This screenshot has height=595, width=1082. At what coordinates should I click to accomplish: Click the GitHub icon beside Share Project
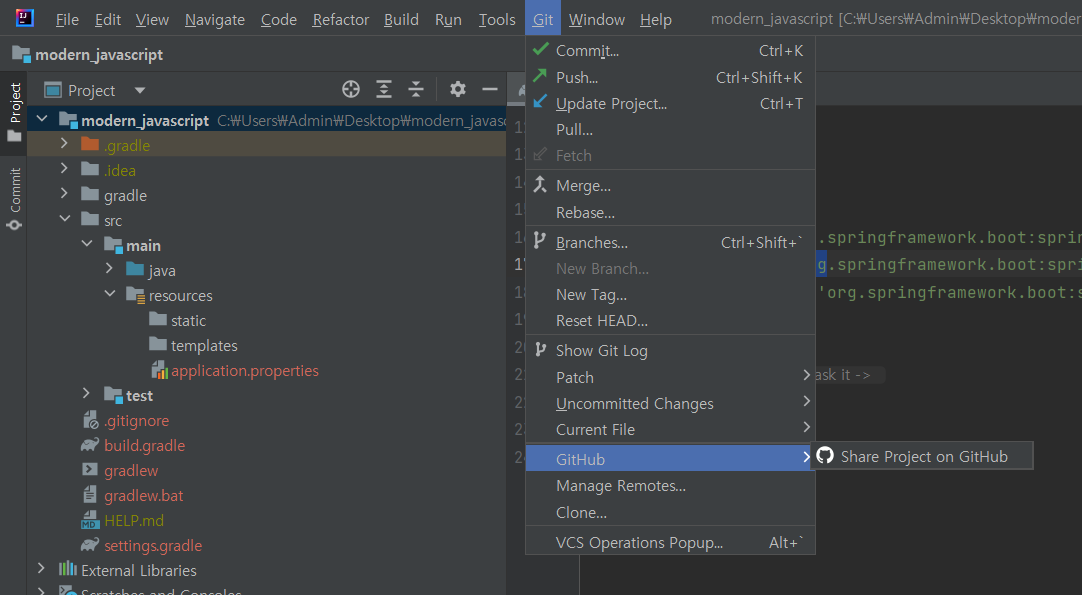click(825, 457)
